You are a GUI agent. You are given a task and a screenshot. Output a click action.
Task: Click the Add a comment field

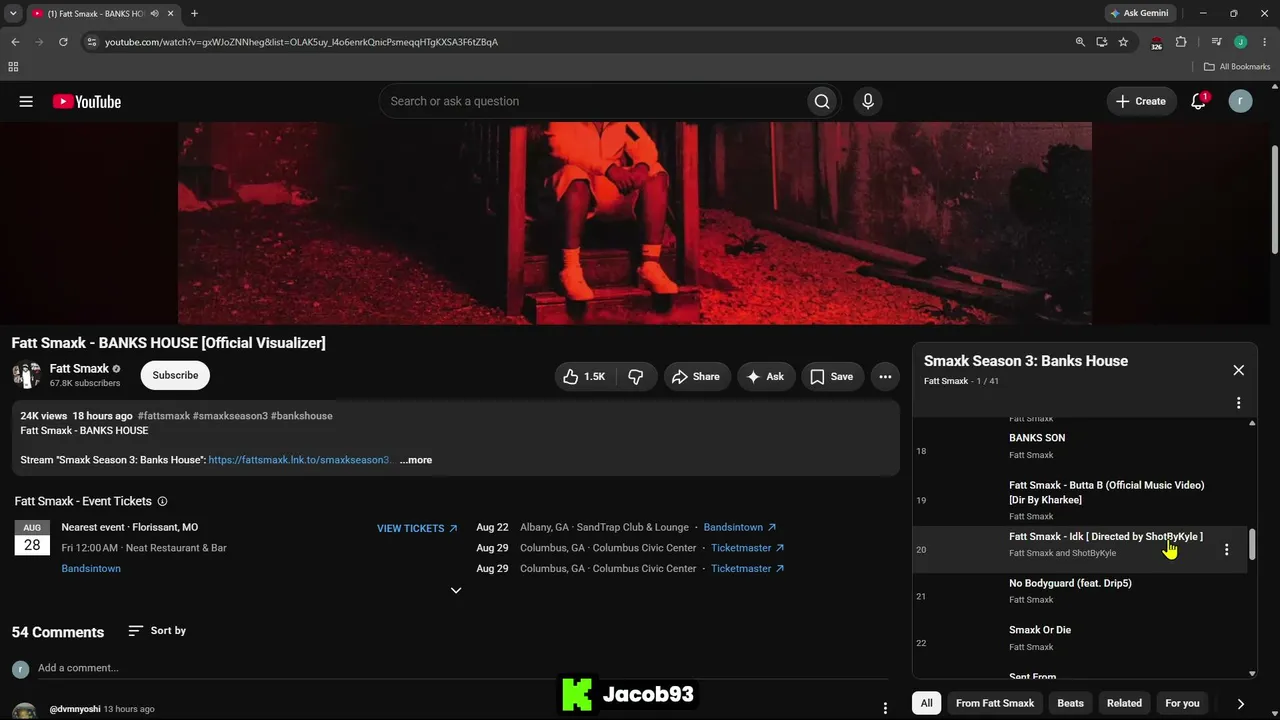[x=460, y=668]
